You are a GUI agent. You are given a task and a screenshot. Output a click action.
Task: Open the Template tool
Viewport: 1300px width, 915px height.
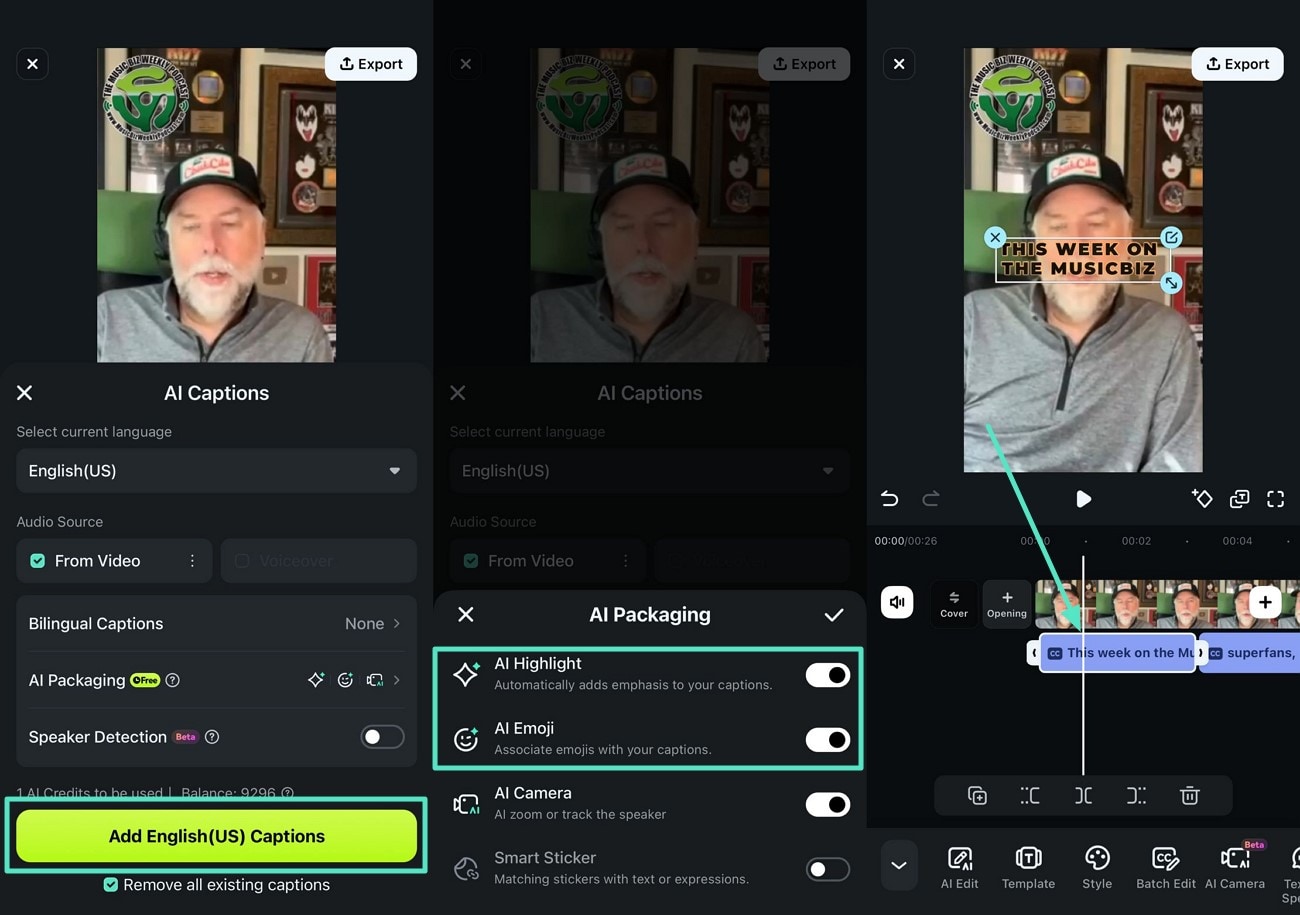tap(1028, 867)
